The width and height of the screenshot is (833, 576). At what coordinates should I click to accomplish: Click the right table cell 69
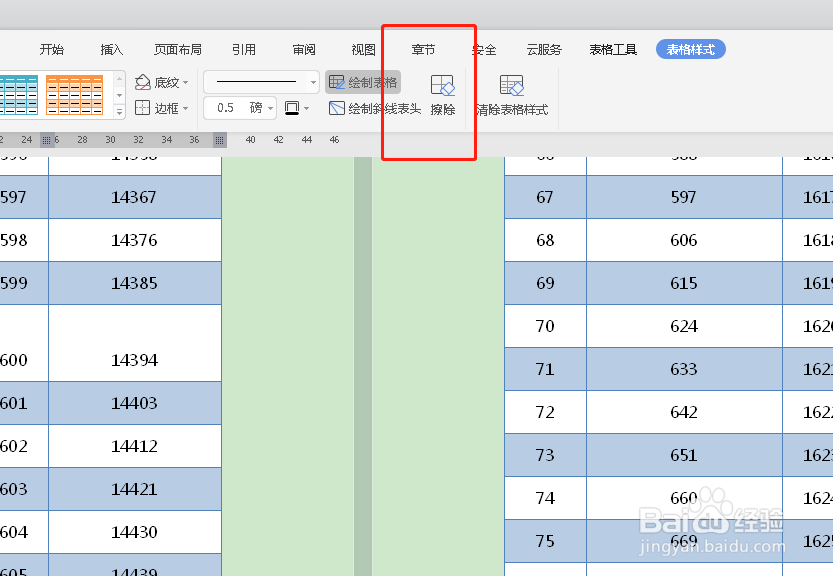[x=545, y=283]
